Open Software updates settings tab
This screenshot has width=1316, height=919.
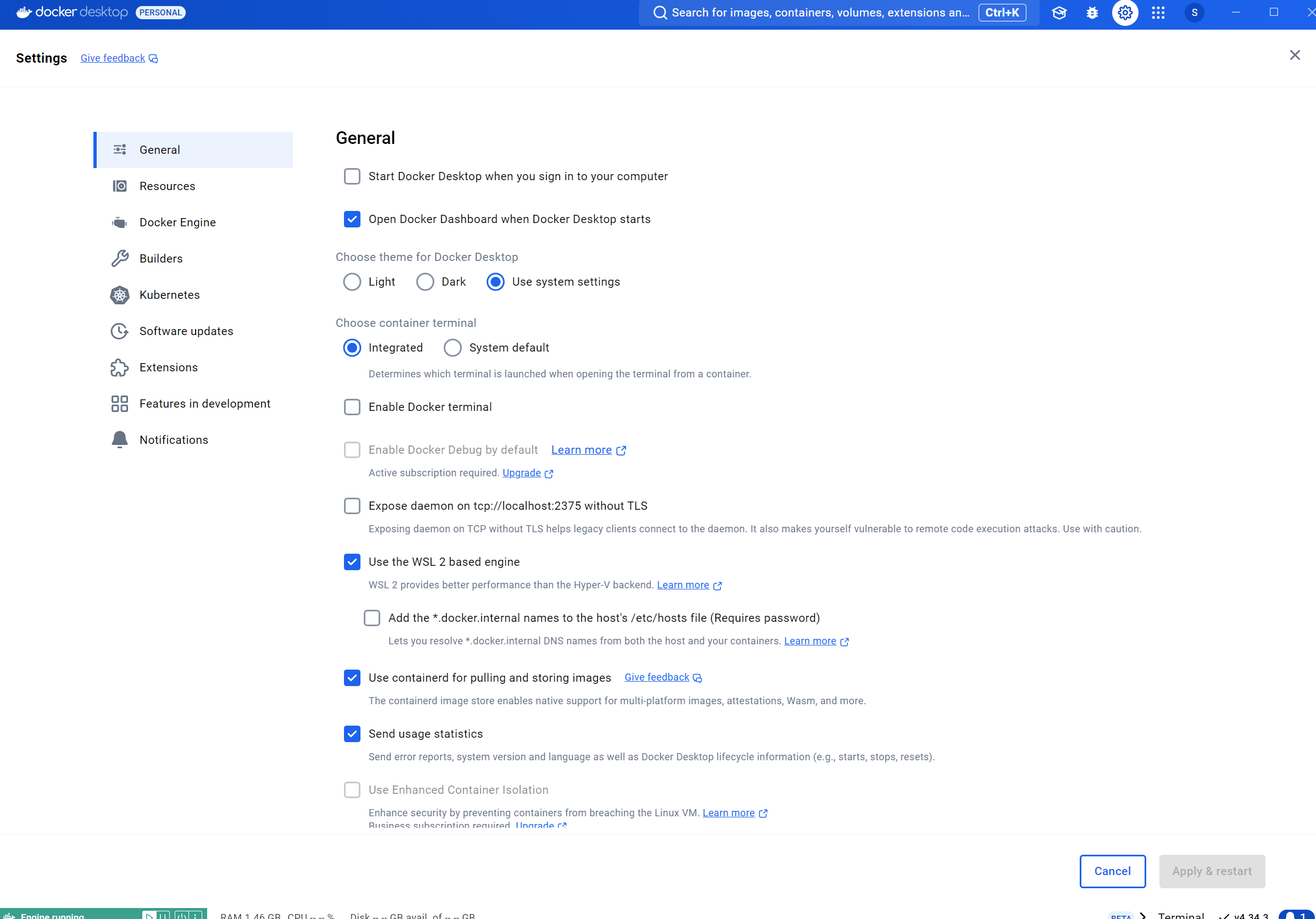(x=186, y=331)
